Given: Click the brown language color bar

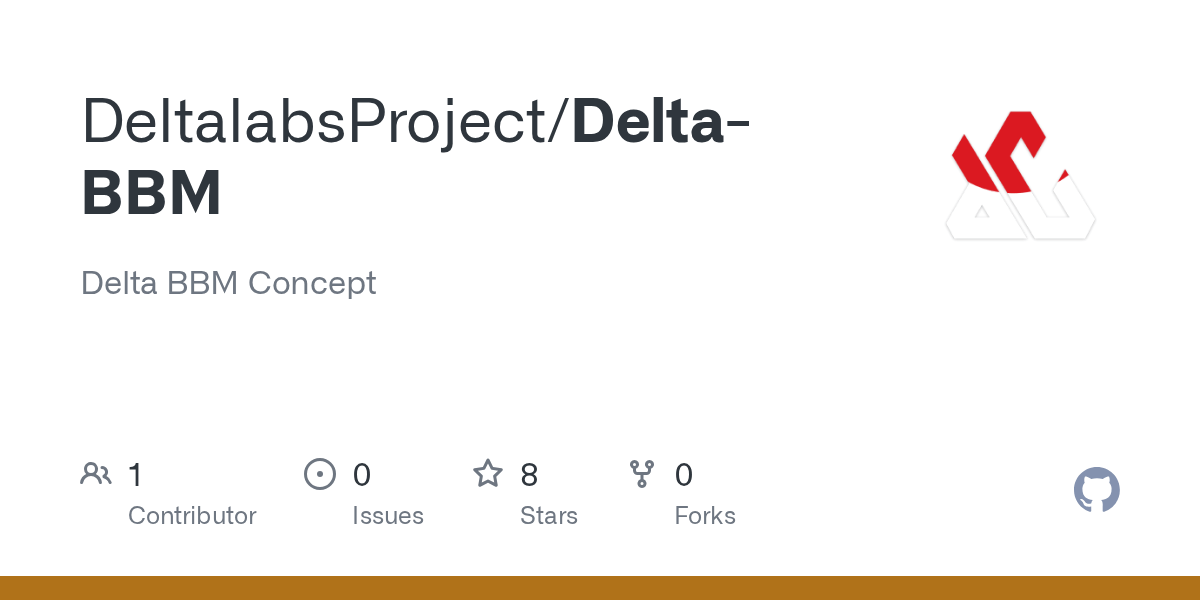Looking at the screenshot, I should [600, 588].
